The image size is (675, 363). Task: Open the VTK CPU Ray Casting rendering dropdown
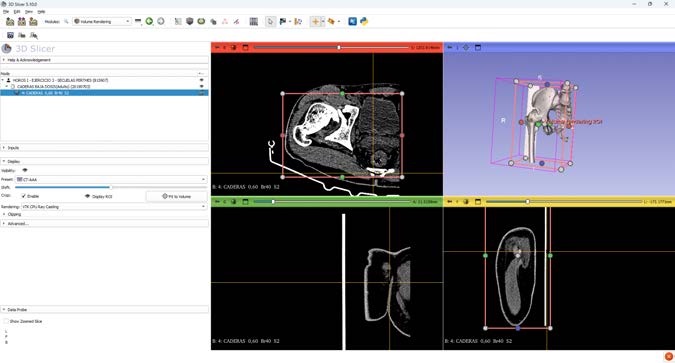pyautogui.click(x=114, y=207)
